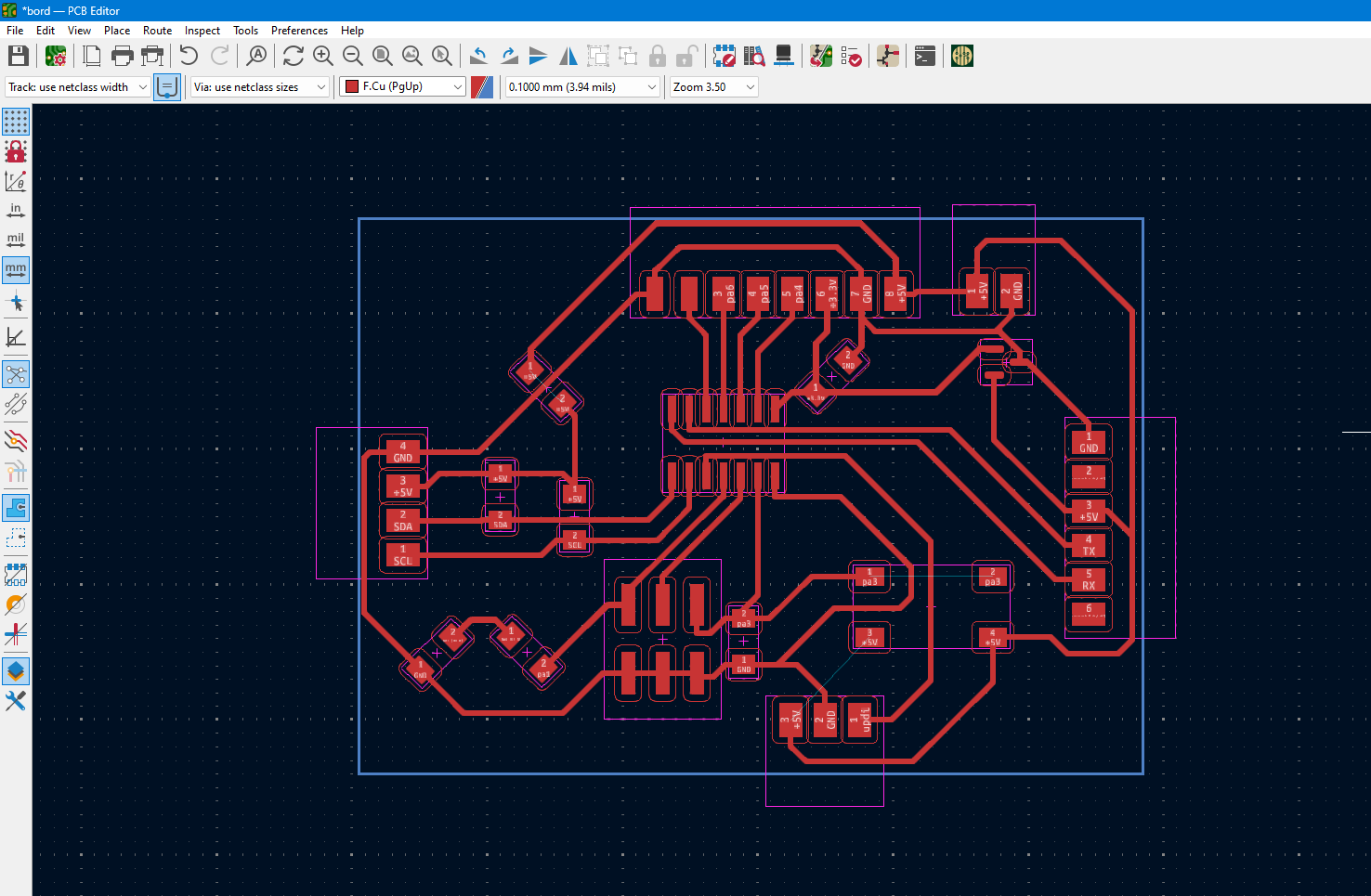The height and width of the screenshot is (896, 1371).
Task: Open the 3D Viewer
Action: (784, 57)
